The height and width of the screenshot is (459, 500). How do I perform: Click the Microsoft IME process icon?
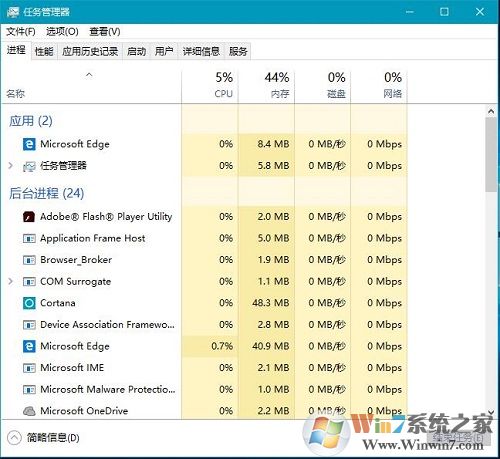29,368
